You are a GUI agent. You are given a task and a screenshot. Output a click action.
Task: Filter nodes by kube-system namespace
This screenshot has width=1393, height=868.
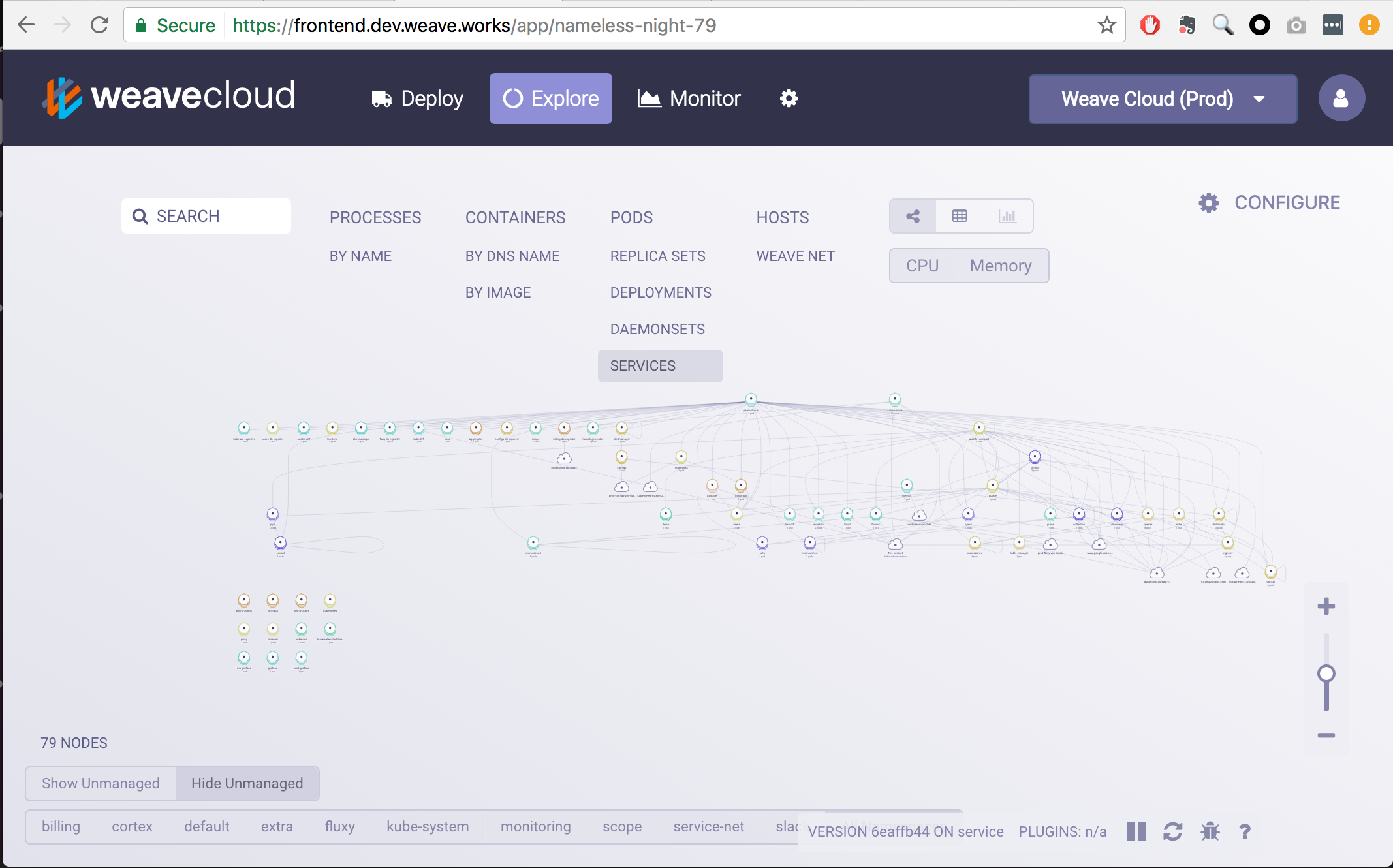tap(428, 826)
